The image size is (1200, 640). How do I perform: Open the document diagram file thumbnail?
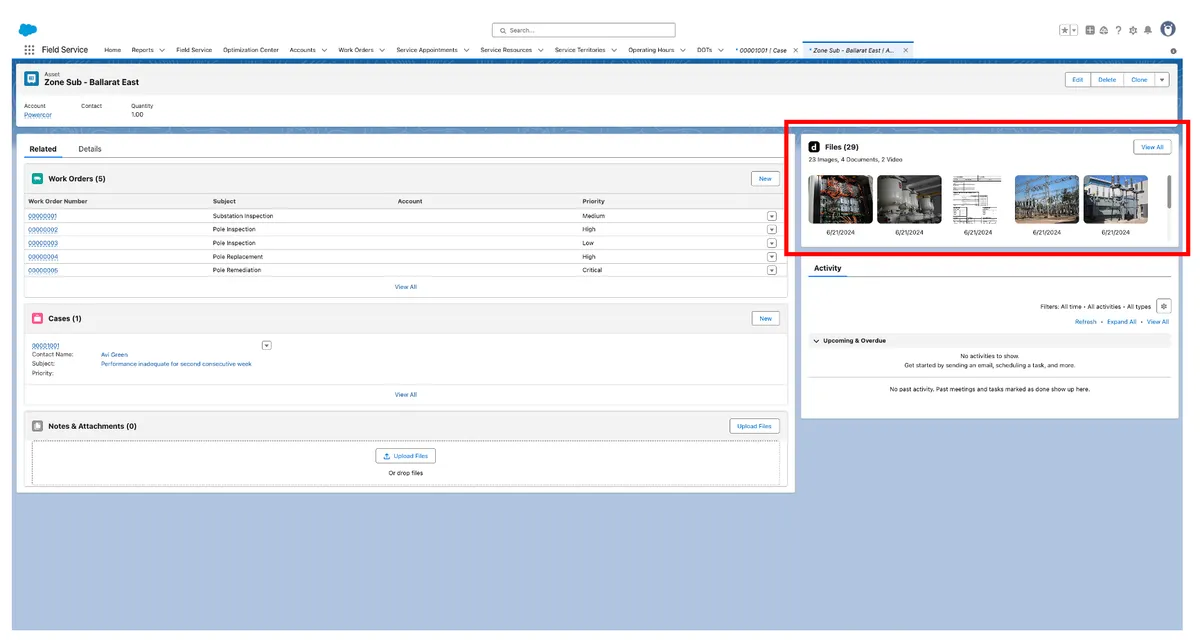coord(977,200)
